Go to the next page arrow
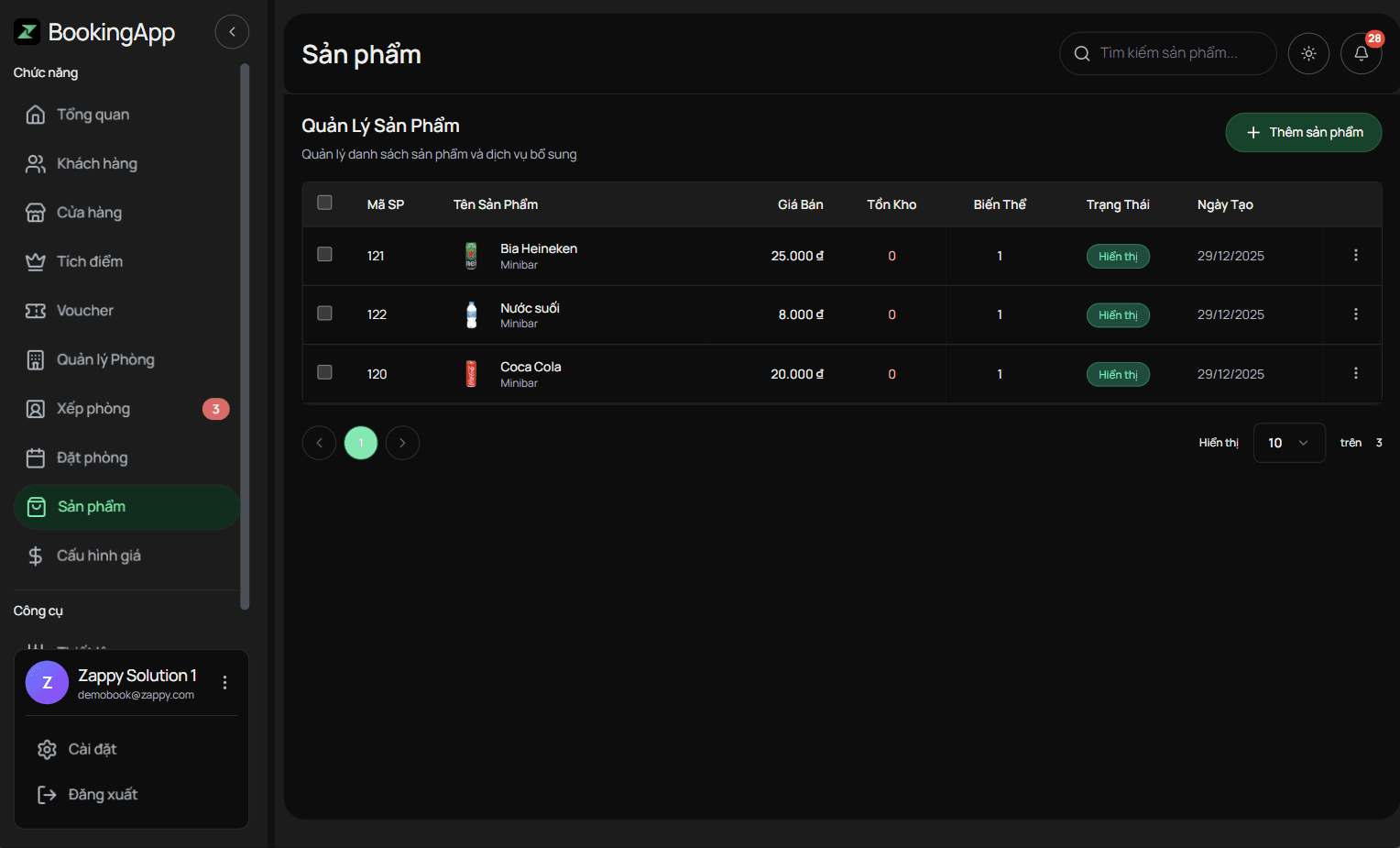Image resolution: width=1400 pixels, height=848 pixels. point(402,443)
